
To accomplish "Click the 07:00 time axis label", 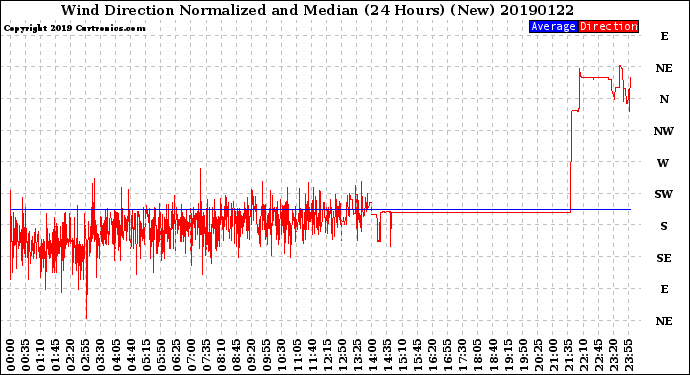I will click(x=191, y=355).
